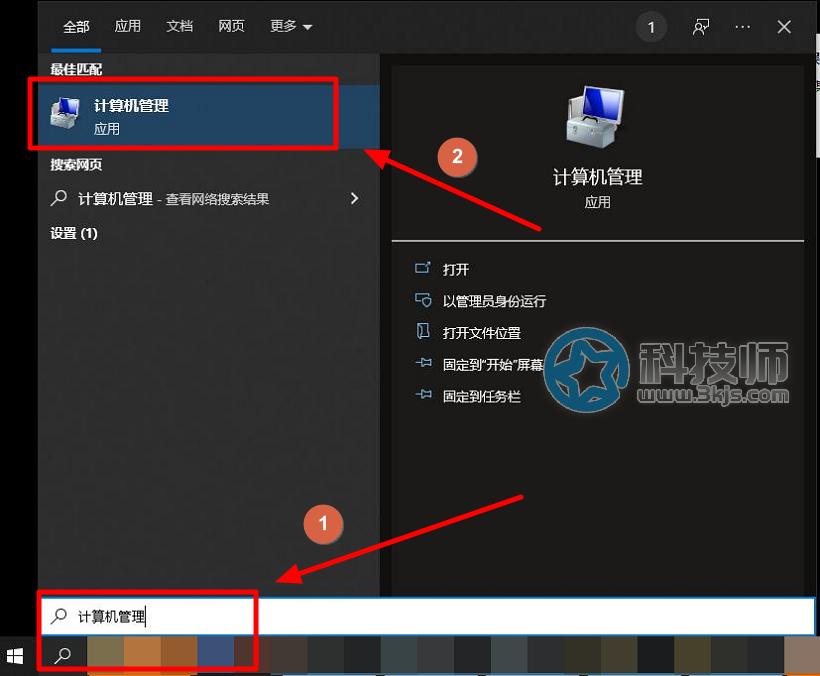Click 以管理员身份运行
The width and height of the screenshot is (820, 676).
(494, 301)
